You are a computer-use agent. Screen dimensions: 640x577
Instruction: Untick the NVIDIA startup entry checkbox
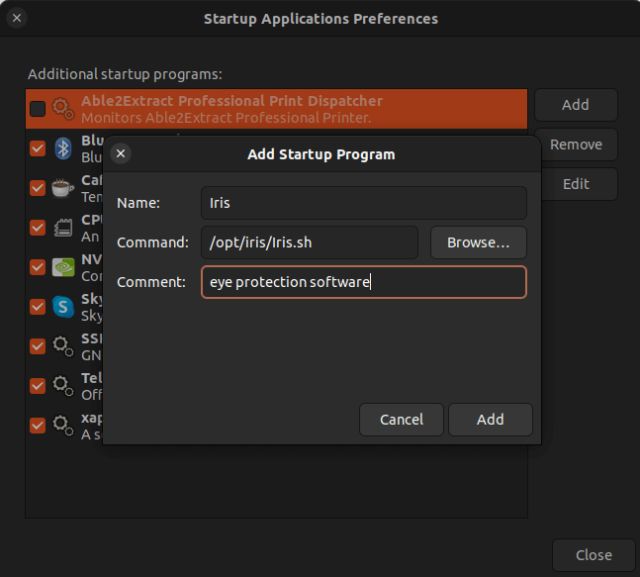(x=38, y=267)
